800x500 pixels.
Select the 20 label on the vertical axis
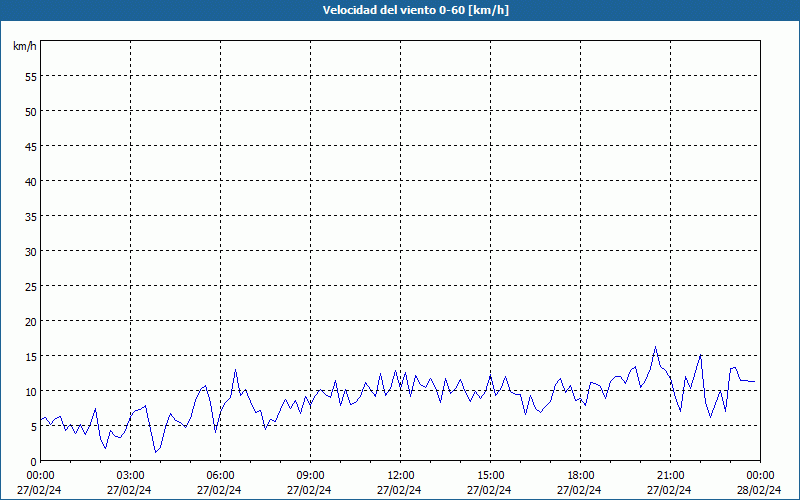(30, 321)
